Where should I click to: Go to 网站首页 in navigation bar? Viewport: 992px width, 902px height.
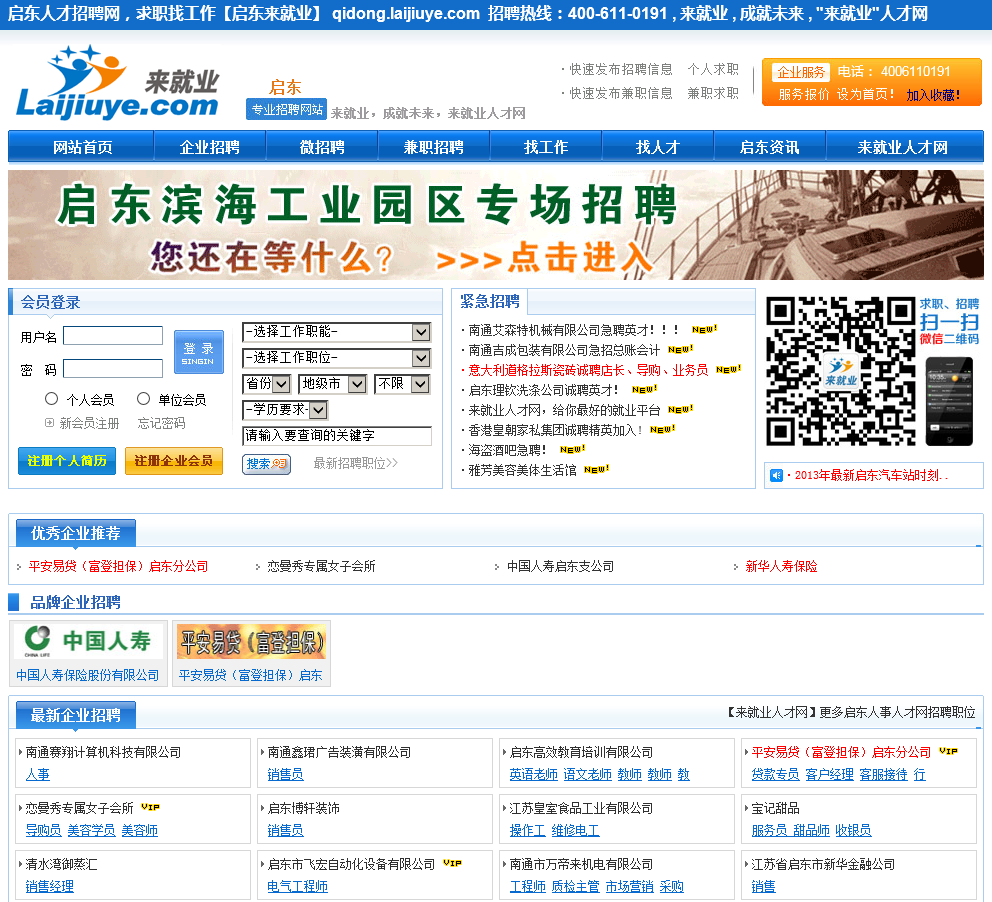point(82,147)
